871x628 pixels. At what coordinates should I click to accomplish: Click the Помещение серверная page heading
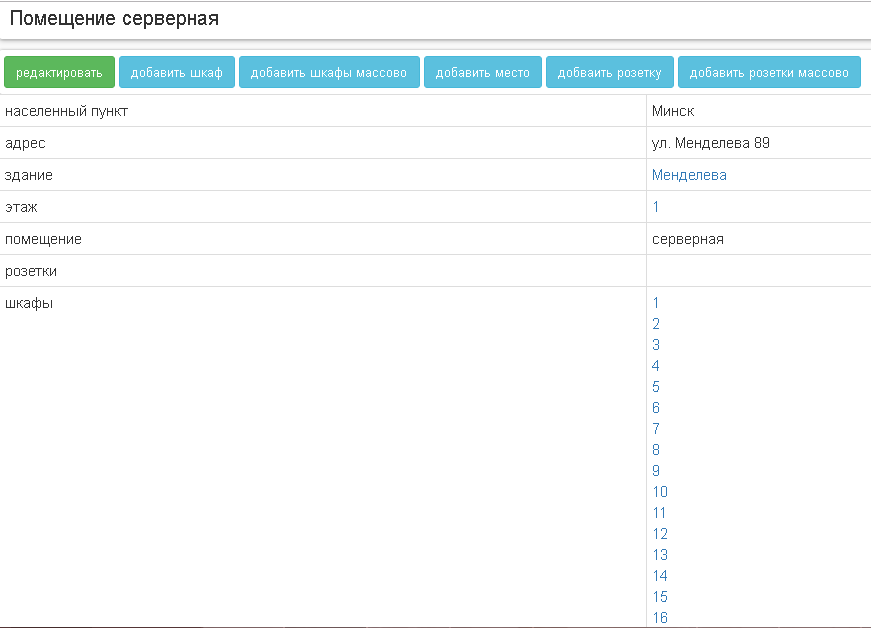pos(114,18)
